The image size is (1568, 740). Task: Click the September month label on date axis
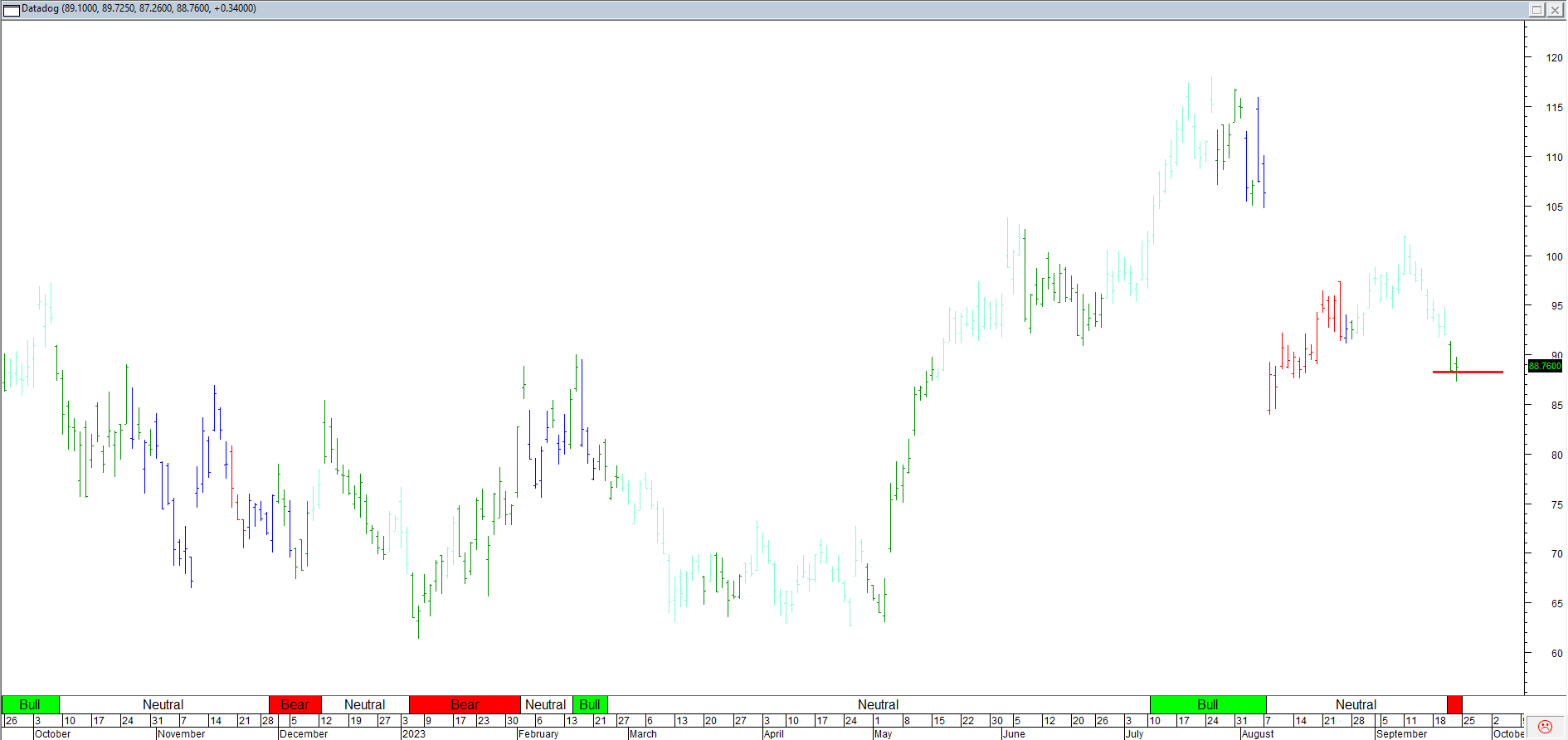1402,733
